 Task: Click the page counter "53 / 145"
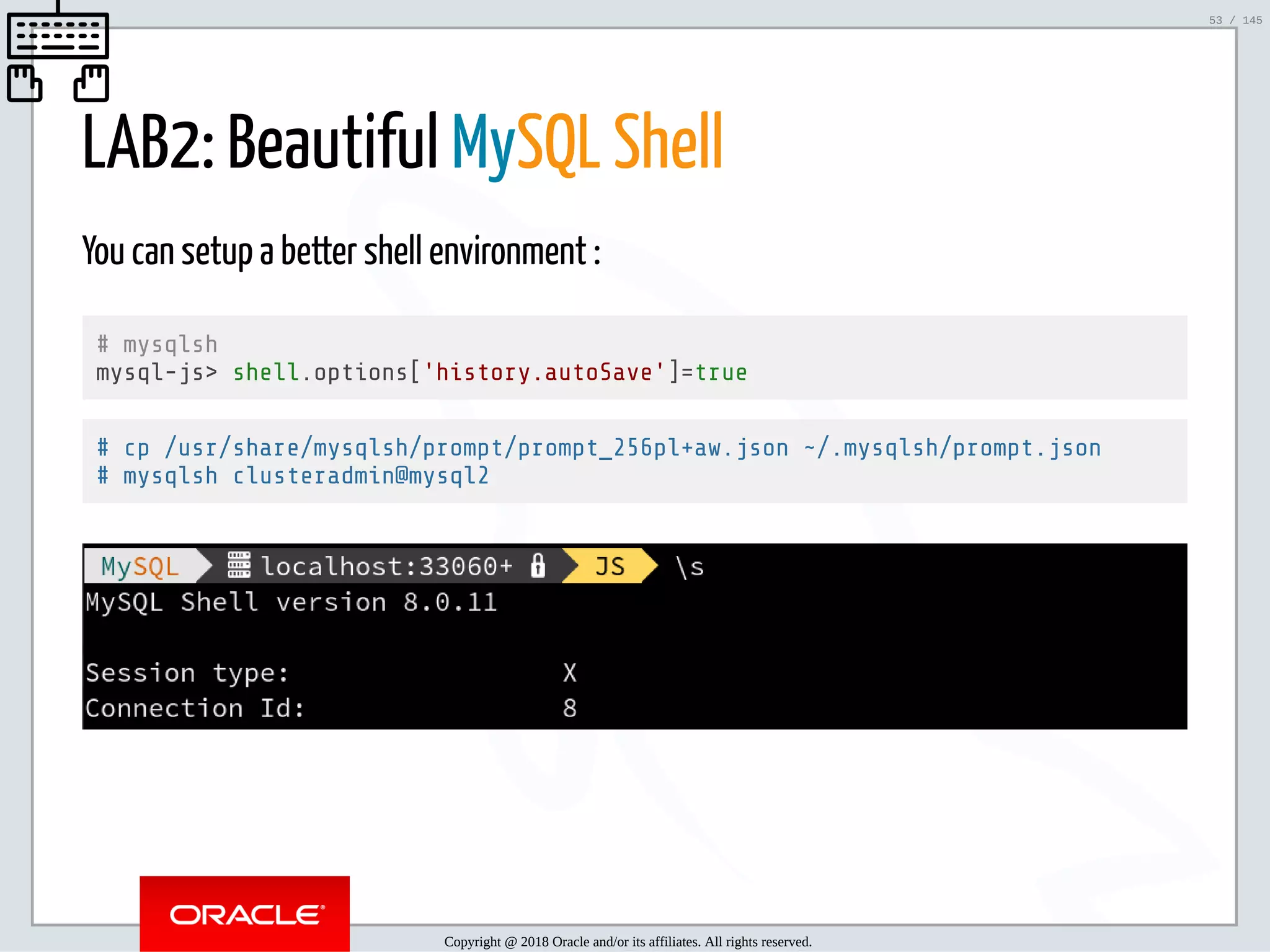[x=1235, y=20]
